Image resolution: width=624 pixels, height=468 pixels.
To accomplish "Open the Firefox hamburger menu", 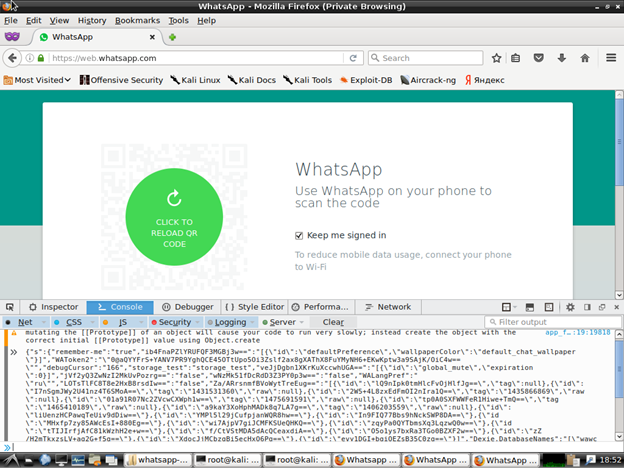I will 610,58.
